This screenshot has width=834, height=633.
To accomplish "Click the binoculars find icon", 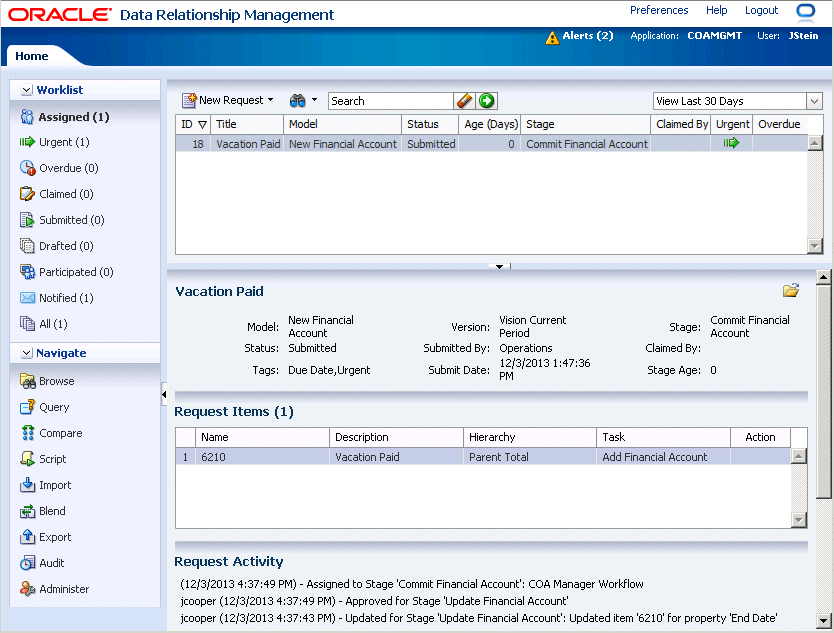I will click(x=297, y=101).
